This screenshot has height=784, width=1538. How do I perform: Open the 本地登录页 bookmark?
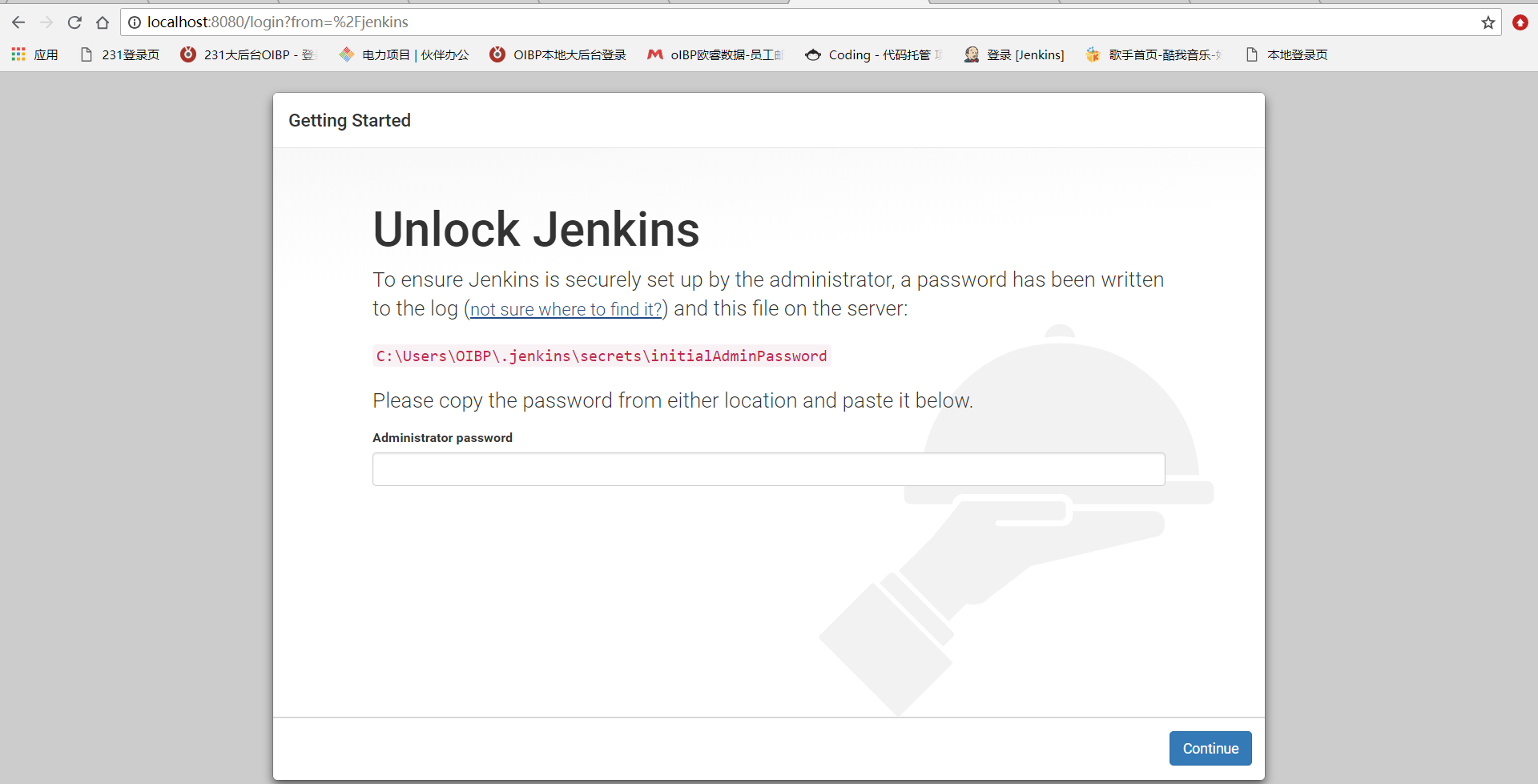[x=1286, y=54]
